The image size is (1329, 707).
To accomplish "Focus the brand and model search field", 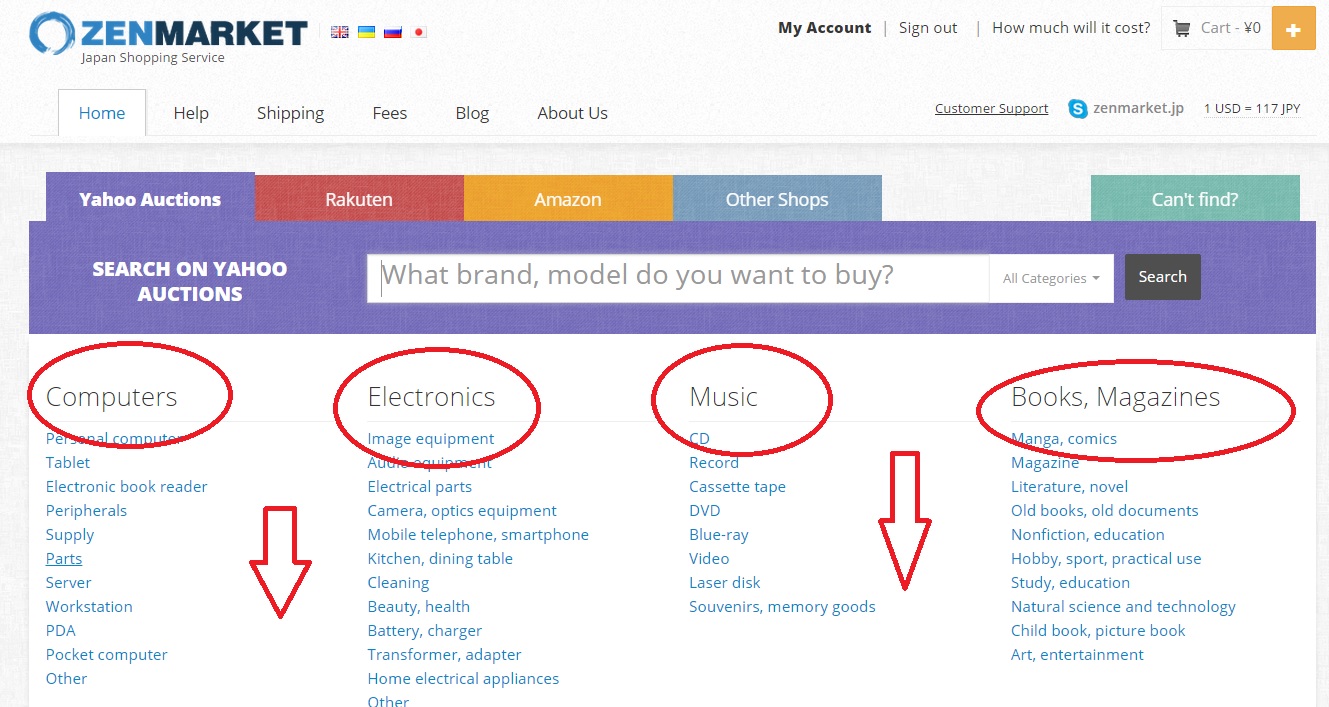I will 678,278.
